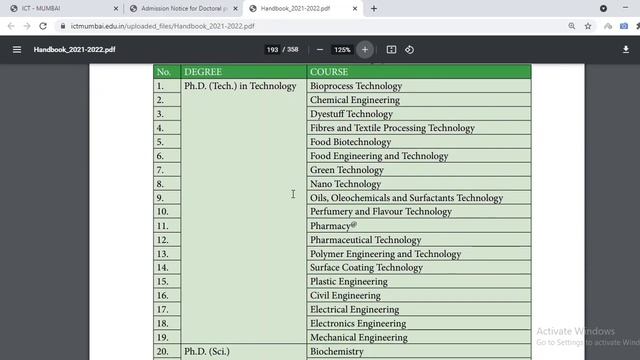Screen dimensions: 640x360
Task: Open the profile circle icon in title bar
Action: coord(603,8)
